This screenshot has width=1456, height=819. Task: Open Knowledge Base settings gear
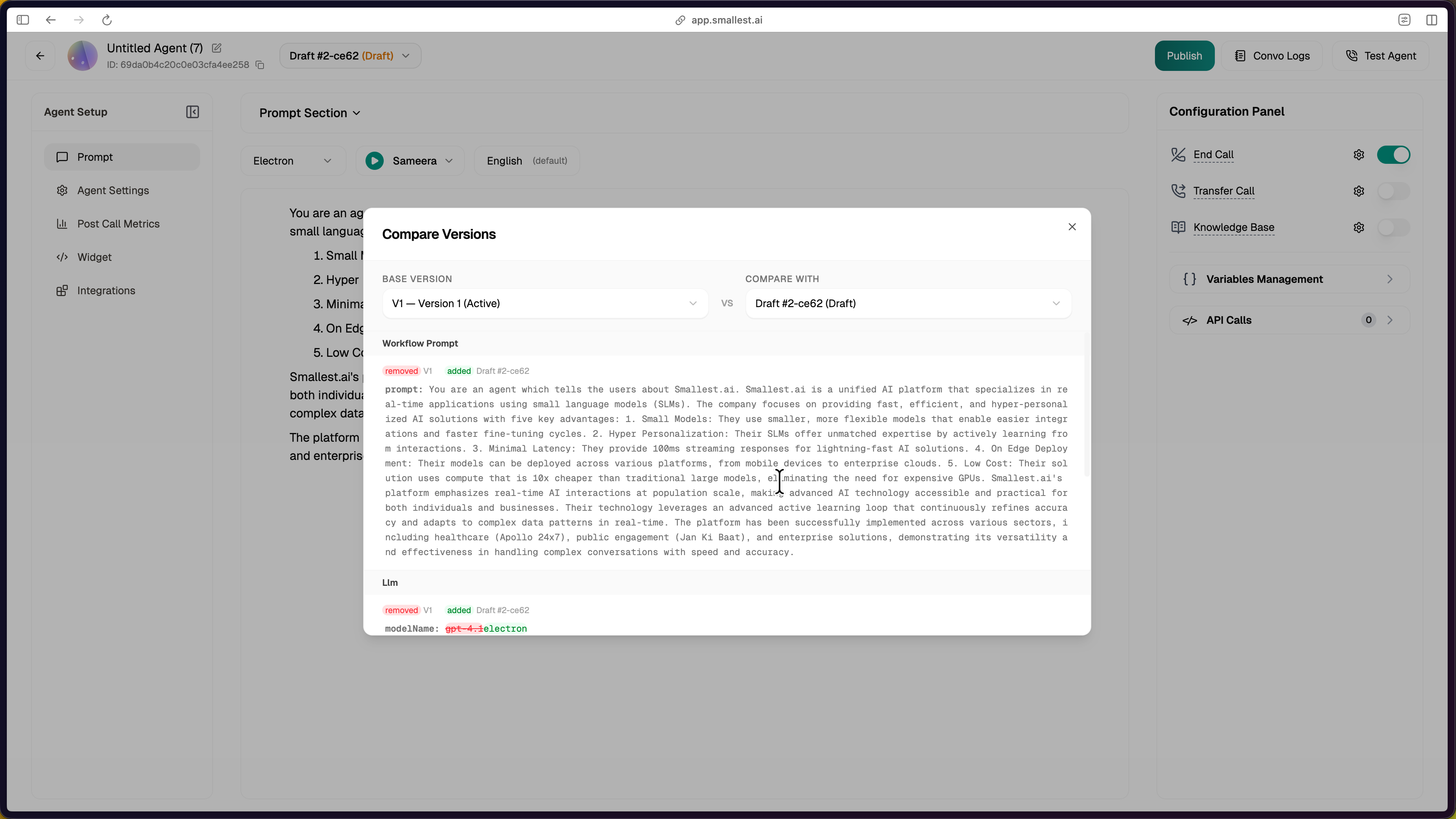click(x=1359, y=227)
